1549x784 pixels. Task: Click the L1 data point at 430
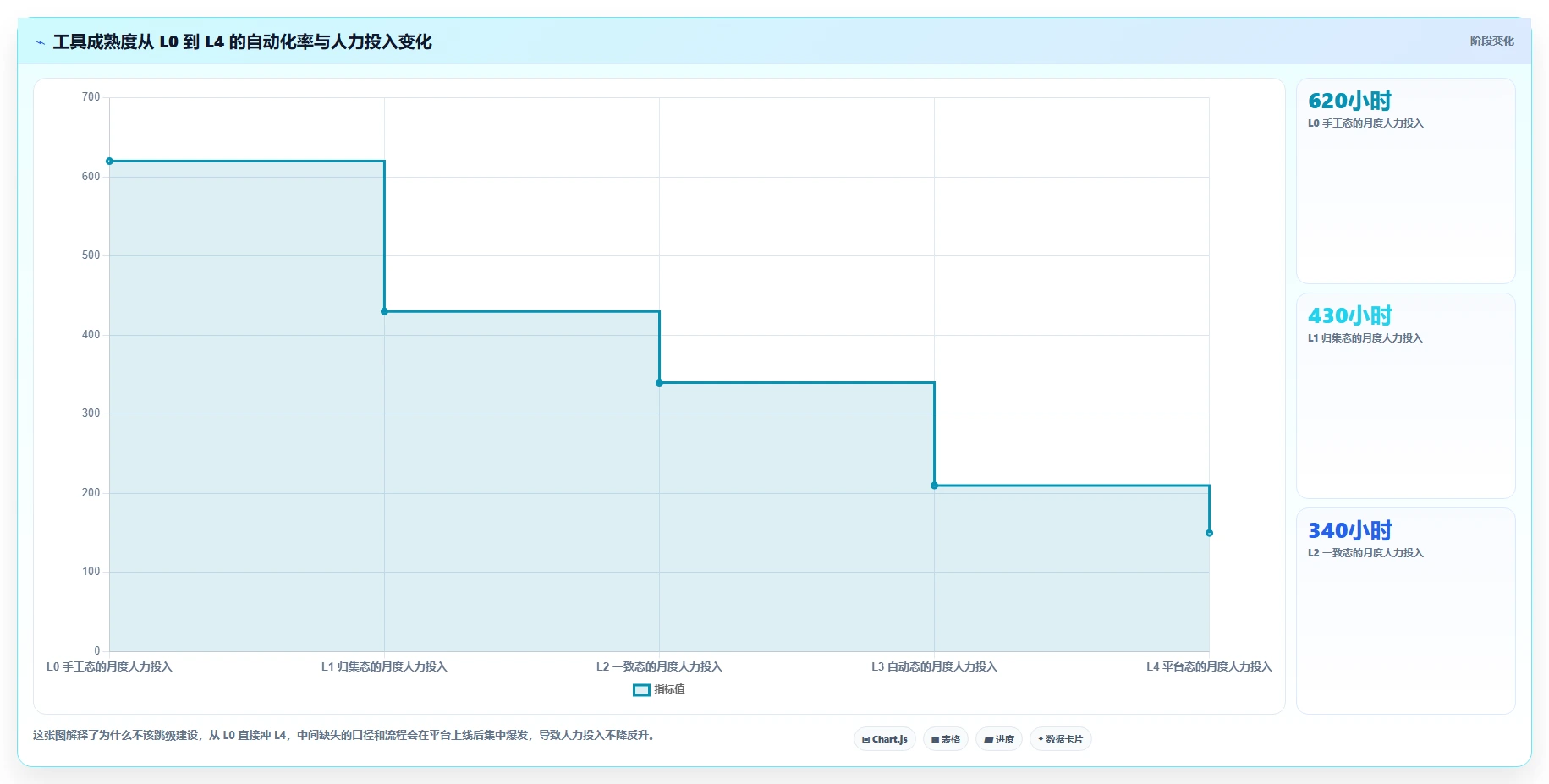point(384,311)
